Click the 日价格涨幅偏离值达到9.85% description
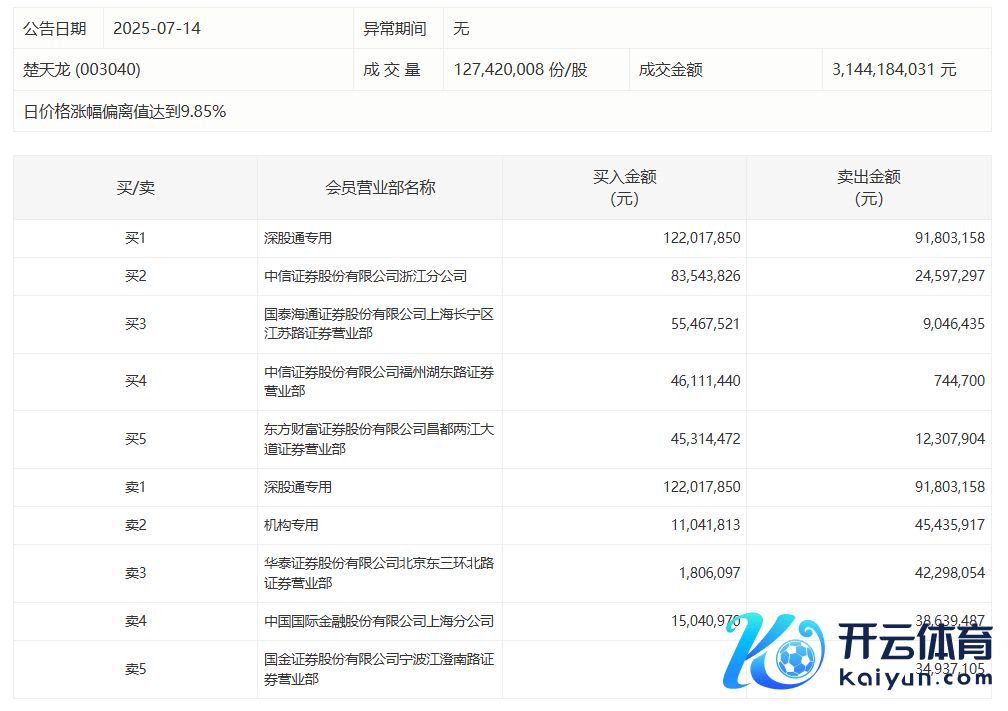Image resolution: width=1008 pixels, height=711 pixels. tap(125, 112)
